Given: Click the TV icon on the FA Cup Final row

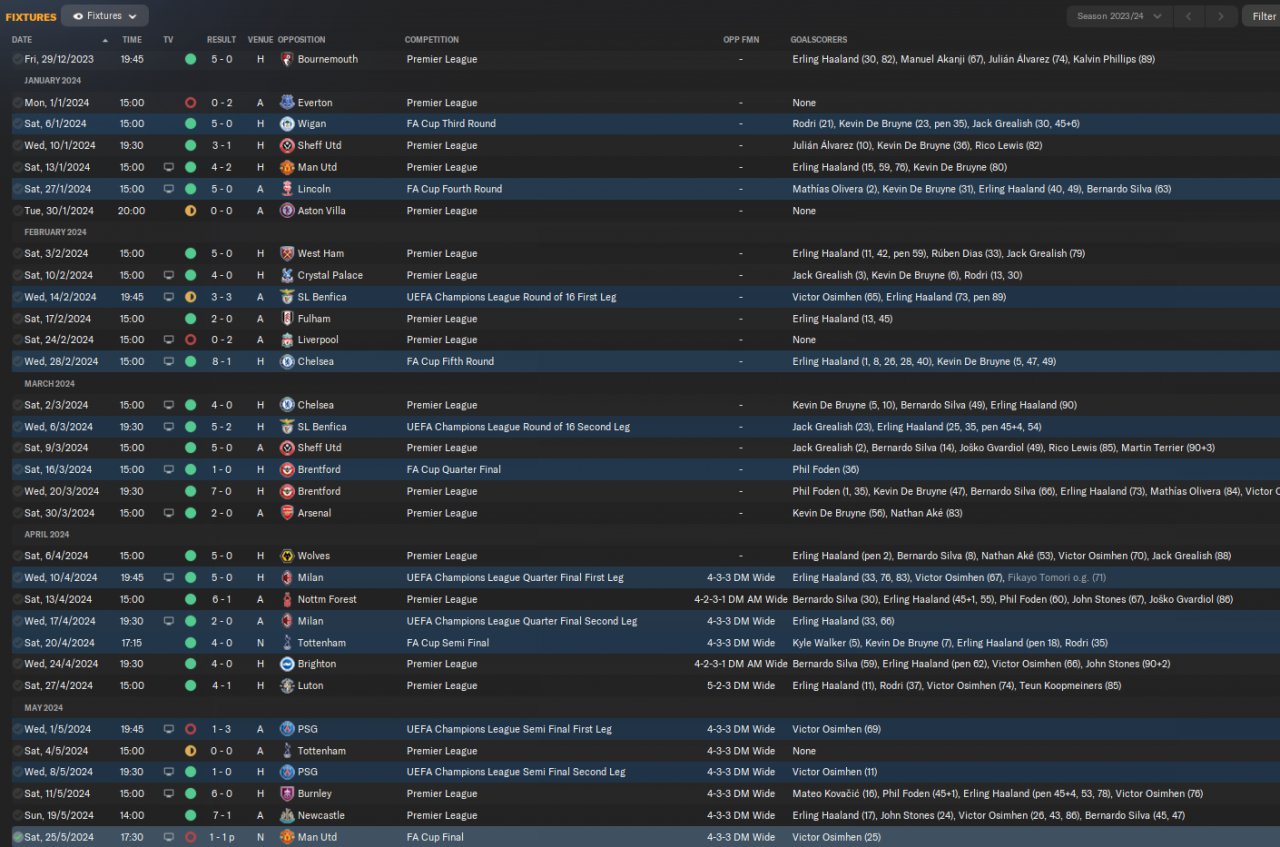Looking at the screenshot, I should point(168,837).
